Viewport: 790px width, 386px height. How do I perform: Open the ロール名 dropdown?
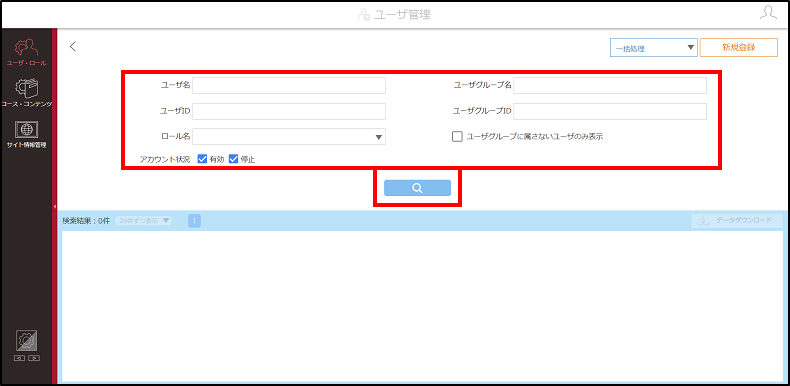[x=289, y=137]
